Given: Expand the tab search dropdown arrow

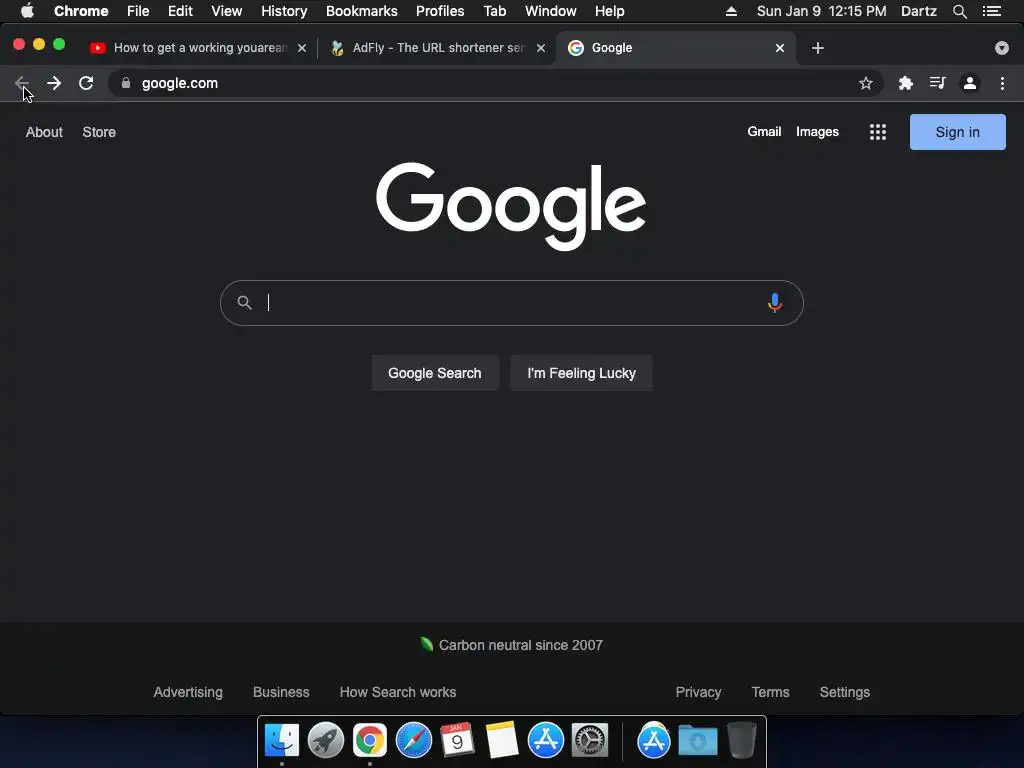Looking at the screenshot, I should tap(1001, 48).
